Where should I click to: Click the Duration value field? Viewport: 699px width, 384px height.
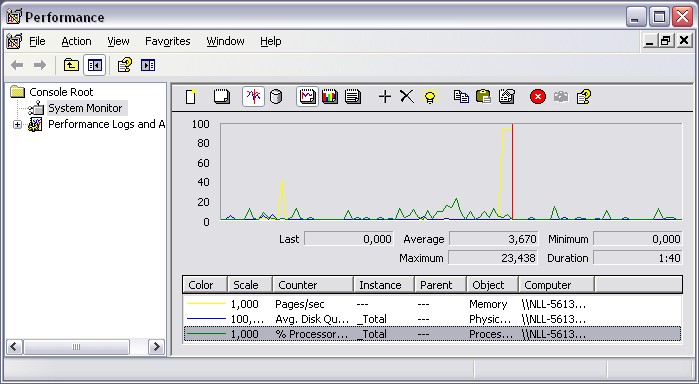point(637,258)
